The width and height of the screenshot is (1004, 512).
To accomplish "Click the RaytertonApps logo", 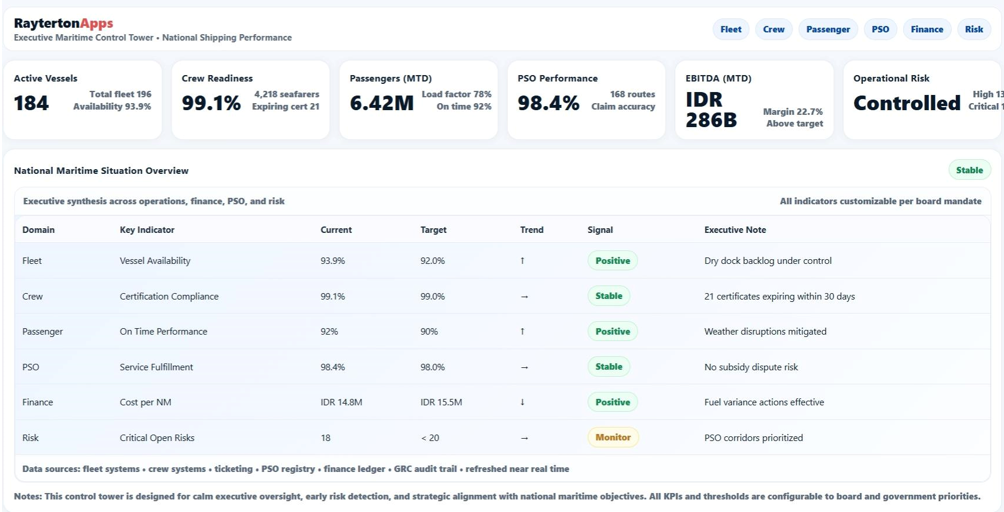I will pos(63,23).
